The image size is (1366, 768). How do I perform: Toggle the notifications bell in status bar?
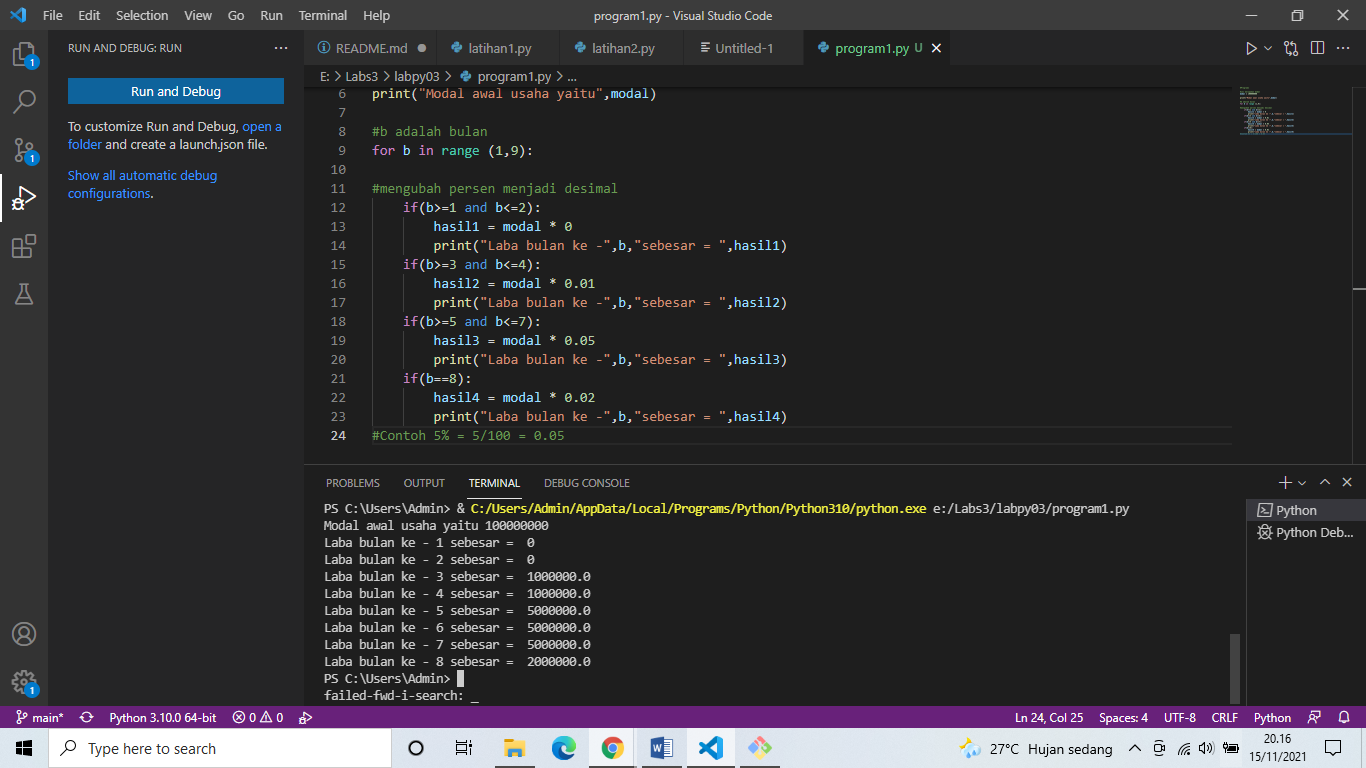(1346, 717)
